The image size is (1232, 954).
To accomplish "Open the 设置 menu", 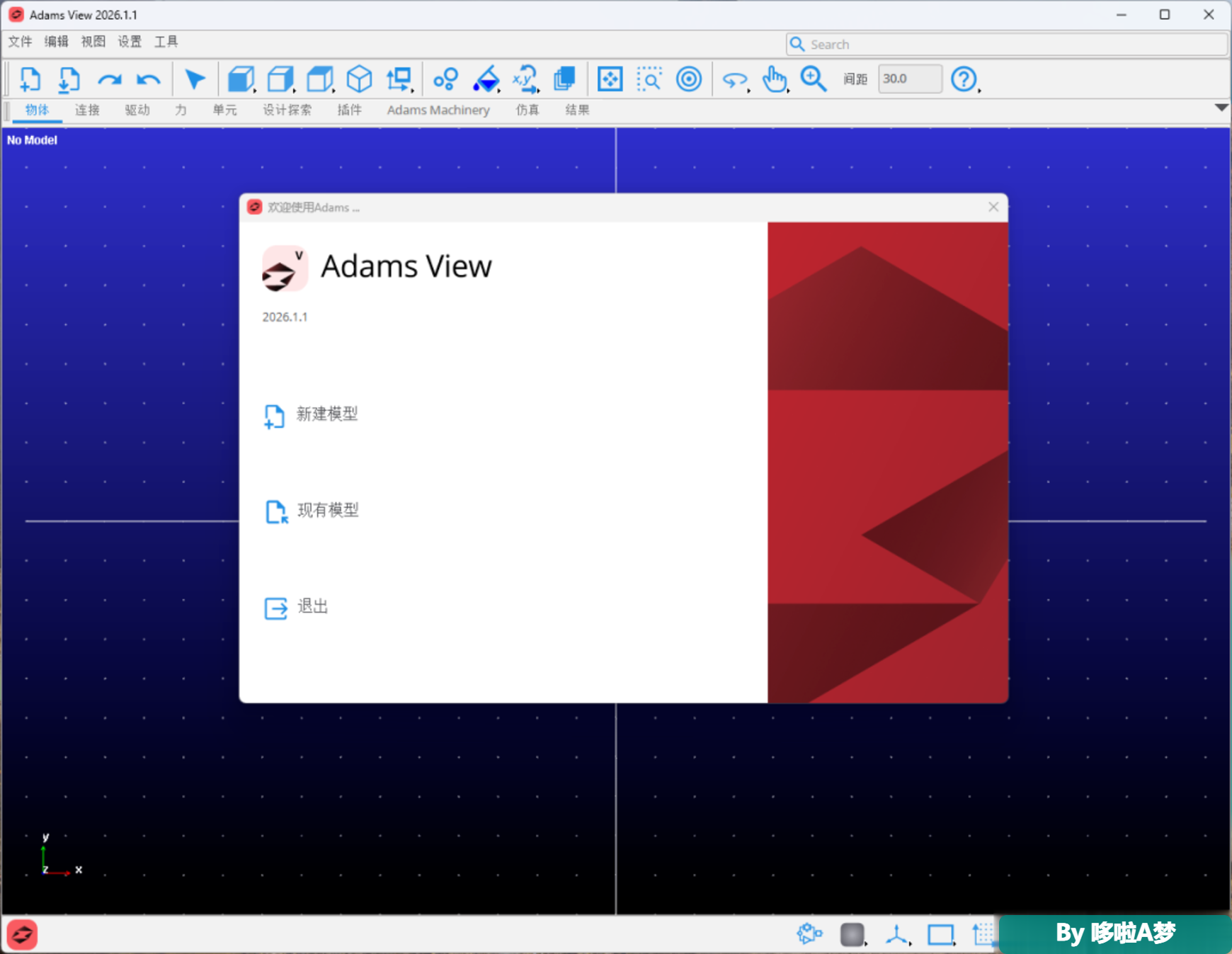I will pyautogui.click(x=130, y=42).
